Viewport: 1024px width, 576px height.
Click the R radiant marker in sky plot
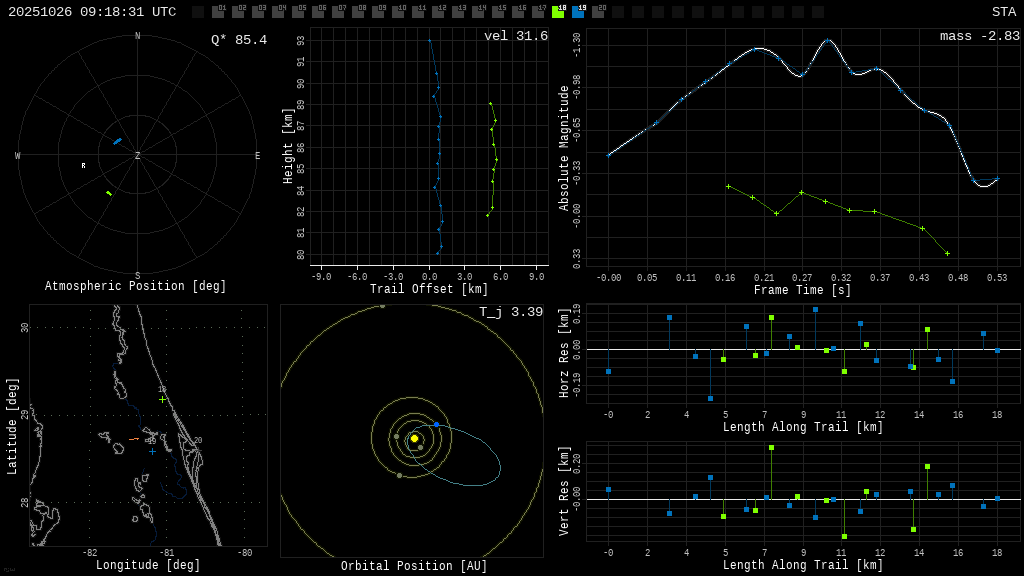click(x=83, y=166)
